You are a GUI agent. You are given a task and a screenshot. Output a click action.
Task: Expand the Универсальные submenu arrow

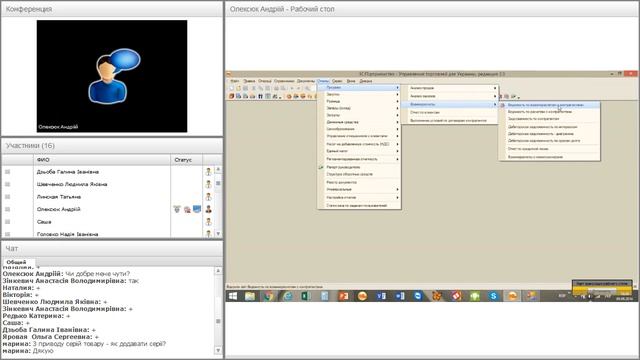pyautogui.click(x=397, y=189)
